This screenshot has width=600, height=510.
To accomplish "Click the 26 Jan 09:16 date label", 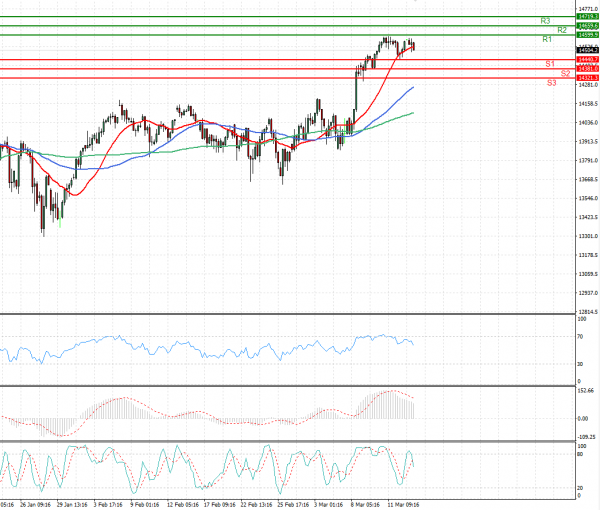I will pyautogui.click(x=35, y=505).
